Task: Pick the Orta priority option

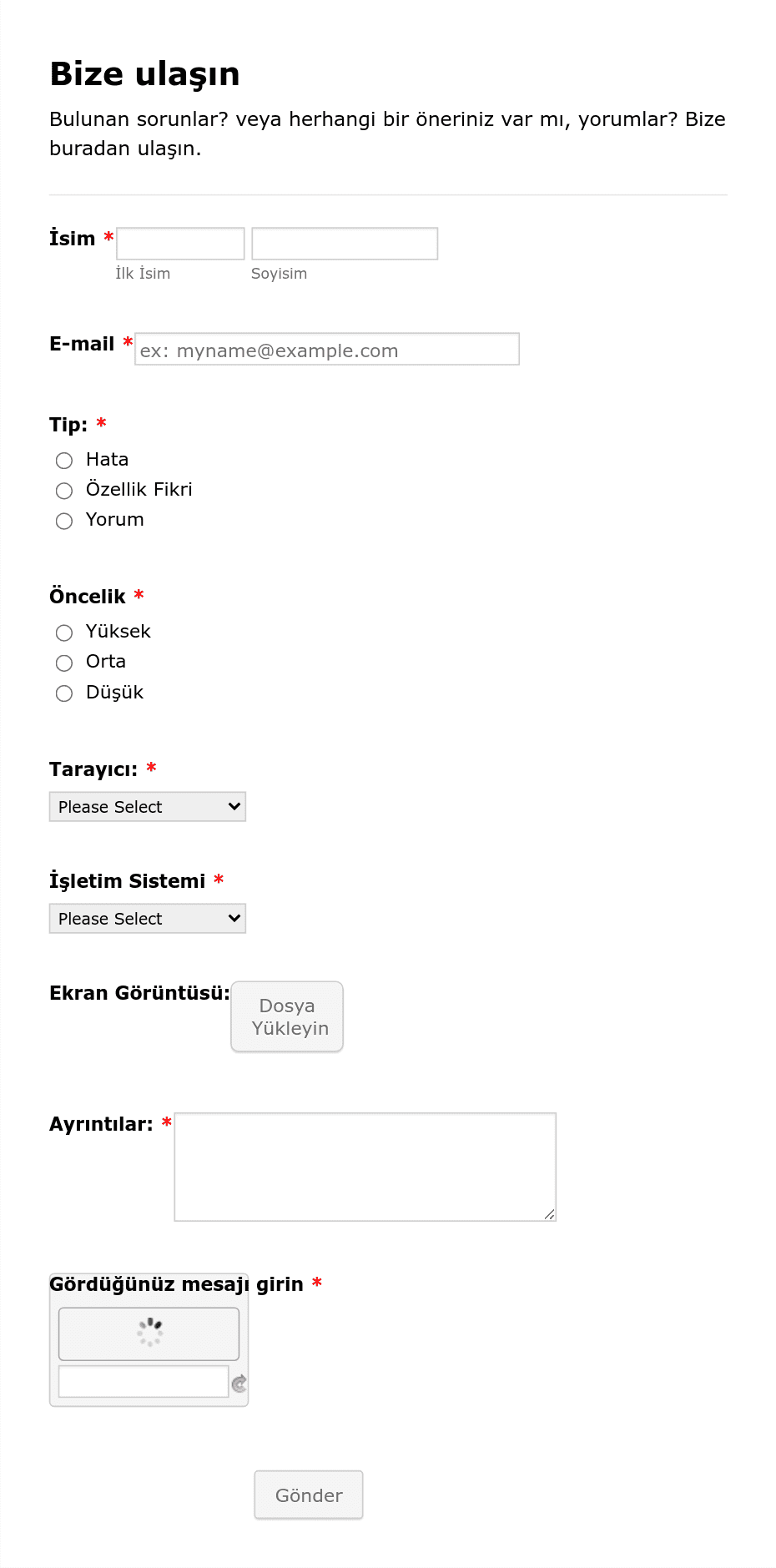Action: [64, 663]
